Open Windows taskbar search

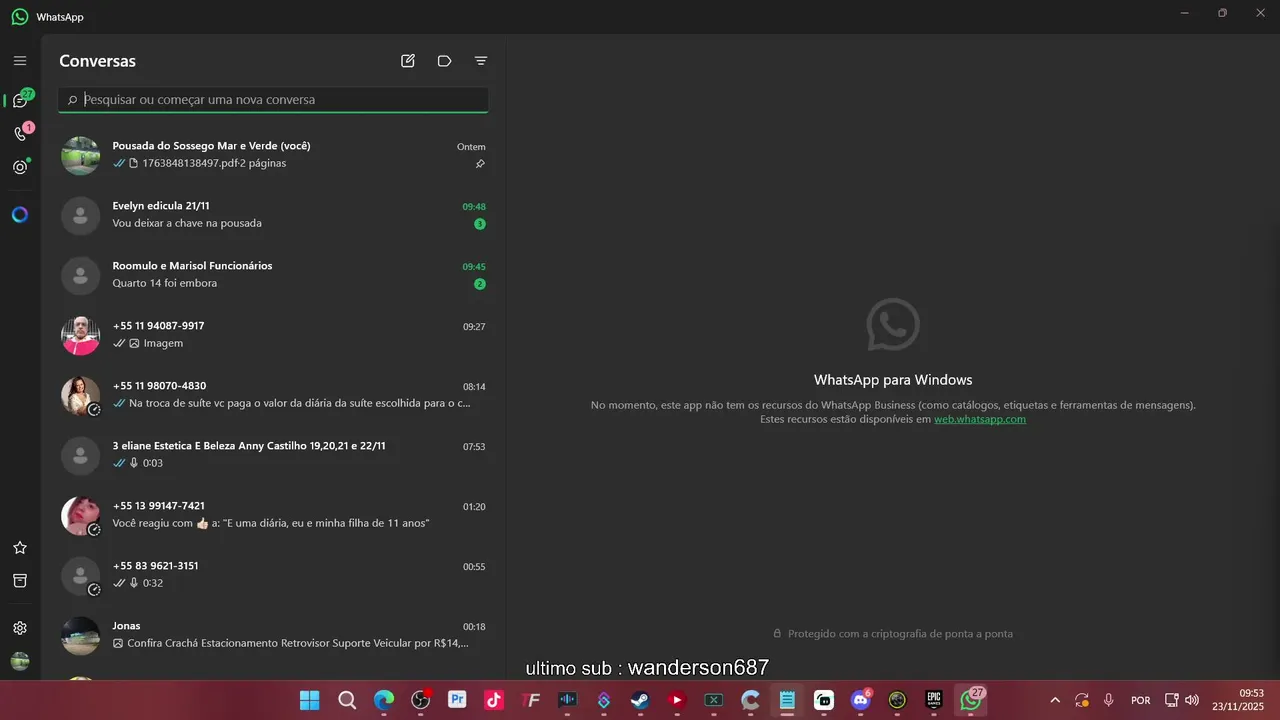click(347, 700)
